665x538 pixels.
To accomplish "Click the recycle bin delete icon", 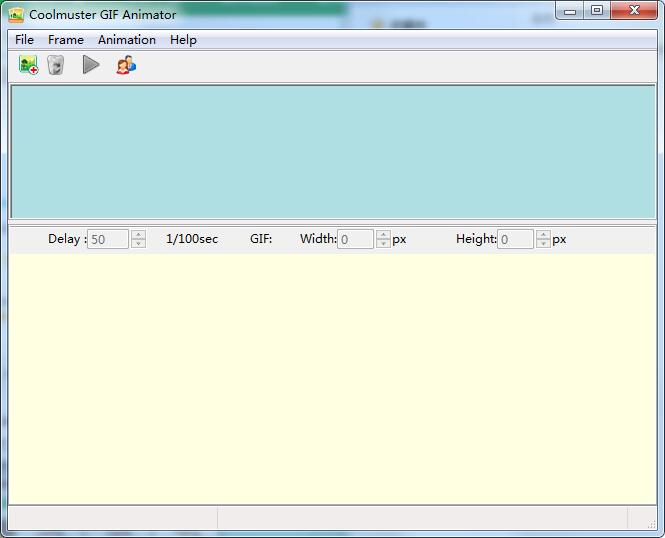I will tap(56, 65).
